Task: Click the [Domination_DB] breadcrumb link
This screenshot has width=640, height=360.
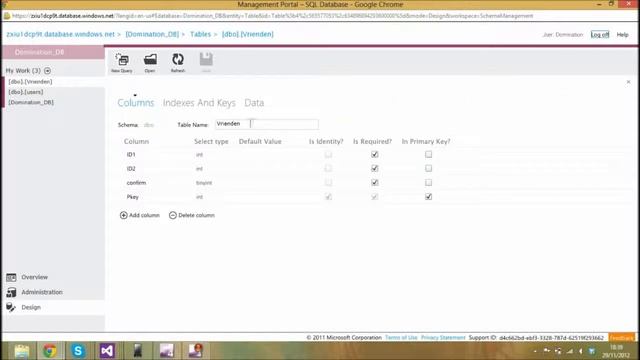Action: [152, 34]
